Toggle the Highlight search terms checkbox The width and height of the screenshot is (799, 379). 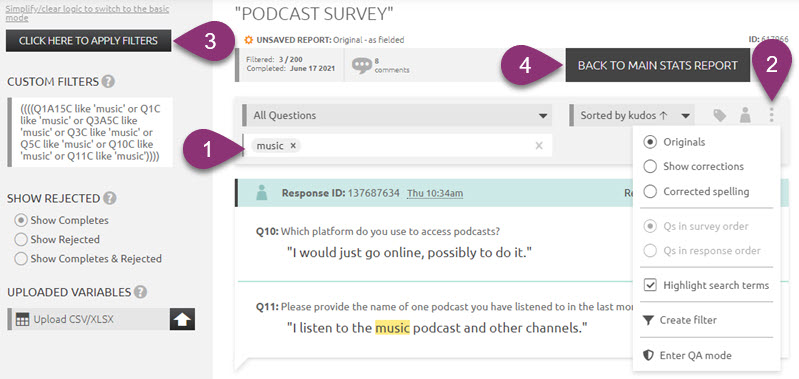click(650, 285)
